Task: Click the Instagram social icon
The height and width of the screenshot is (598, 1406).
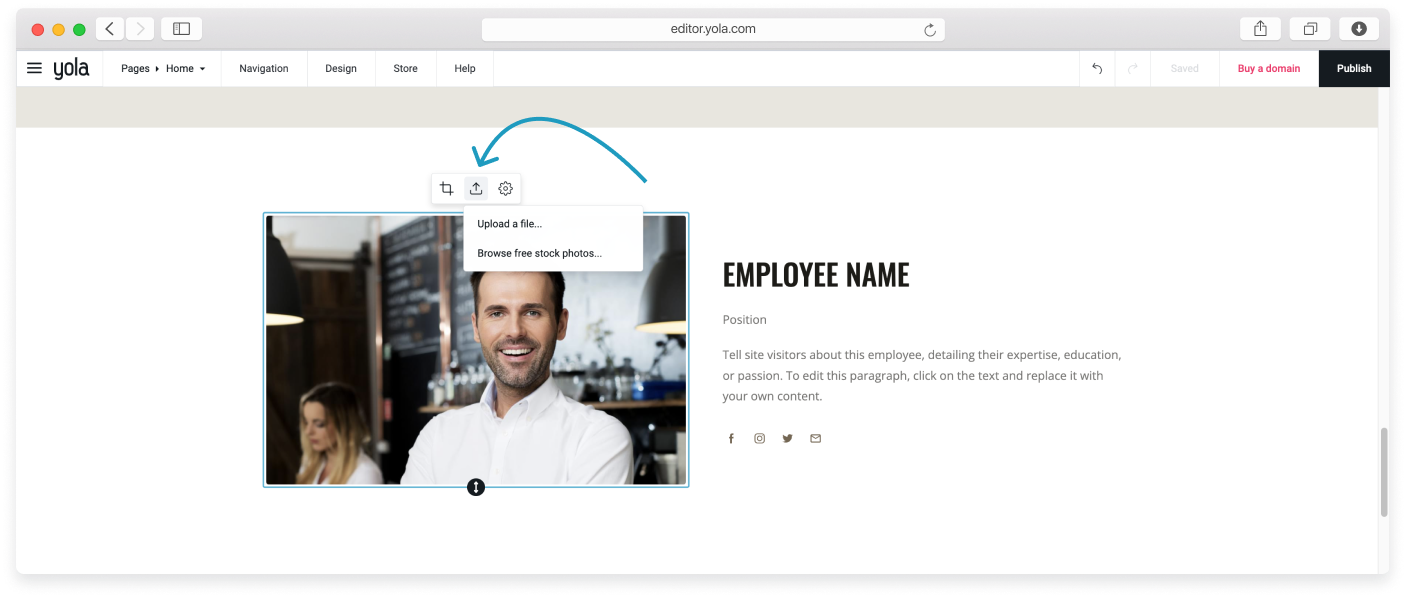Action: pos(759,438)
